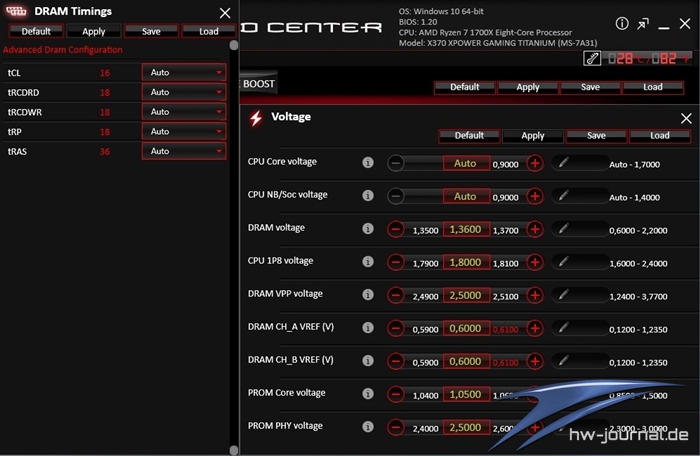
Task: Increase DRAM VPP voltage with plus
Action: 535,296
